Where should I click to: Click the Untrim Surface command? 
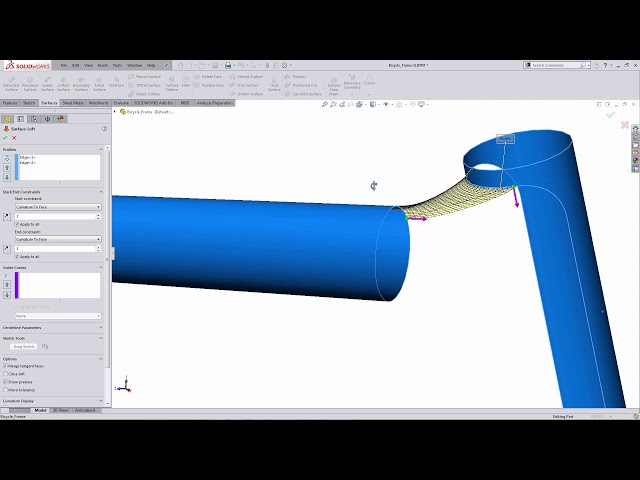(246, 94)
